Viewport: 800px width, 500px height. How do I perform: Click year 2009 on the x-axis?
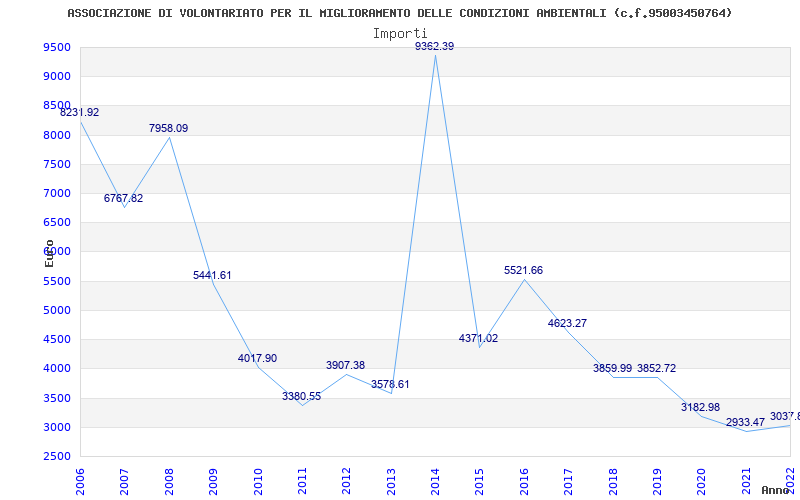[213, 481]
